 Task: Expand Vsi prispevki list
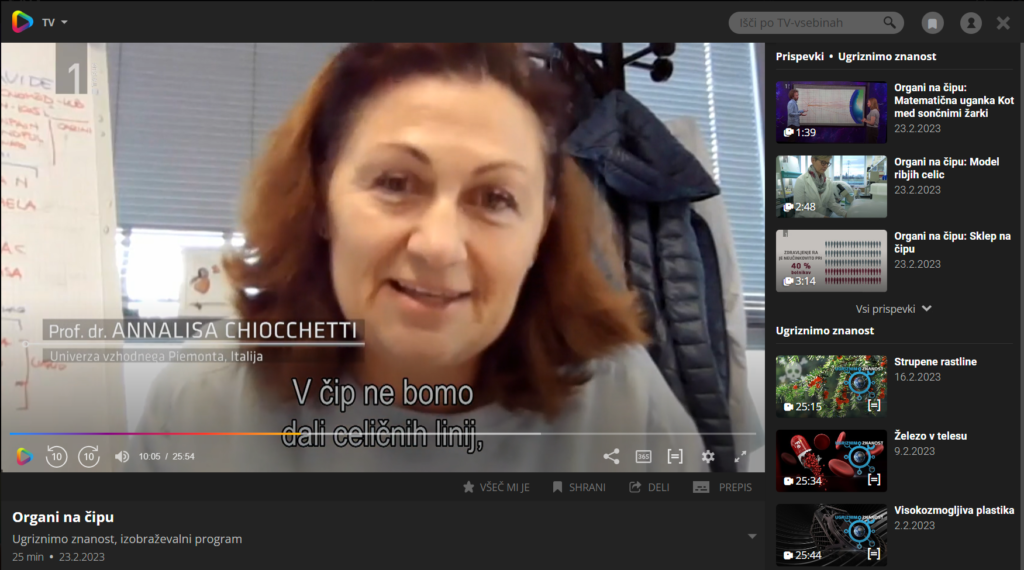(893, 309)
